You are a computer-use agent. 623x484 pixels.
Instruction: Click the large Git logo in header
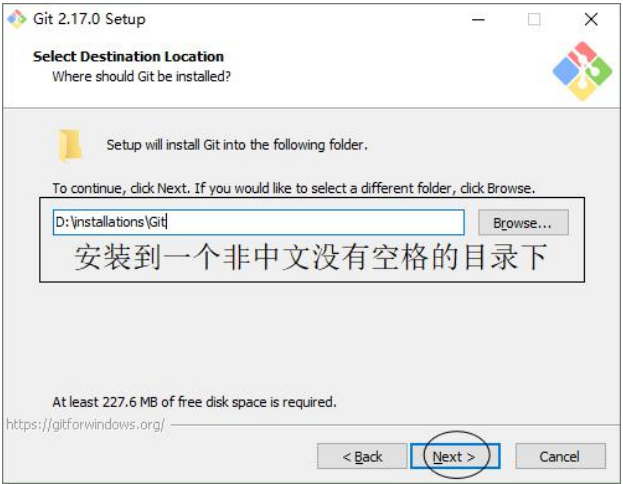point(582,71)
